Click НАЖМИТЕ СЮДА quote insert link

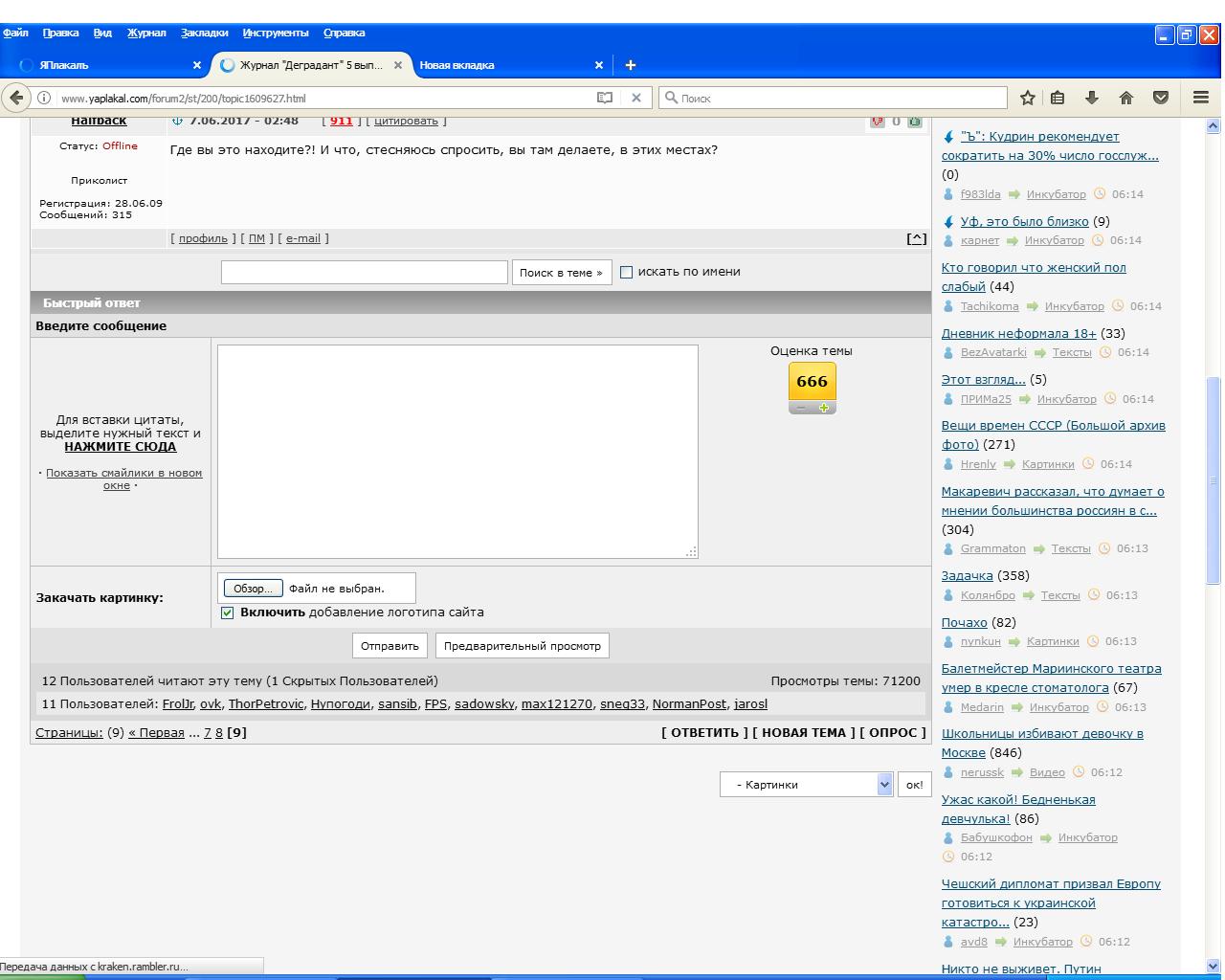point(121,447)
